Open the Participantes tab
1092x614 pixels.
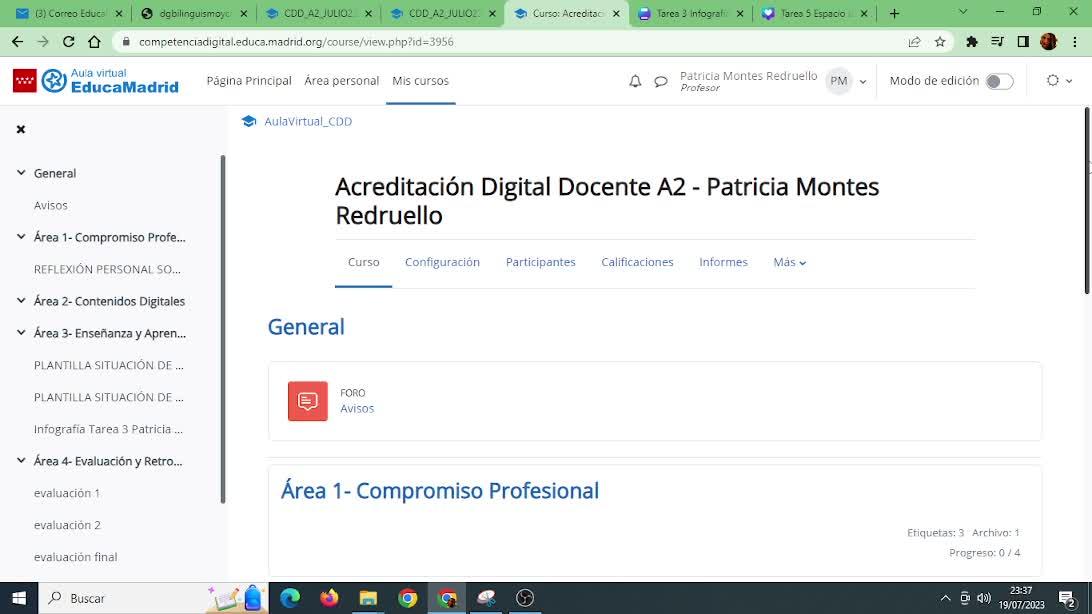[540, 262]
